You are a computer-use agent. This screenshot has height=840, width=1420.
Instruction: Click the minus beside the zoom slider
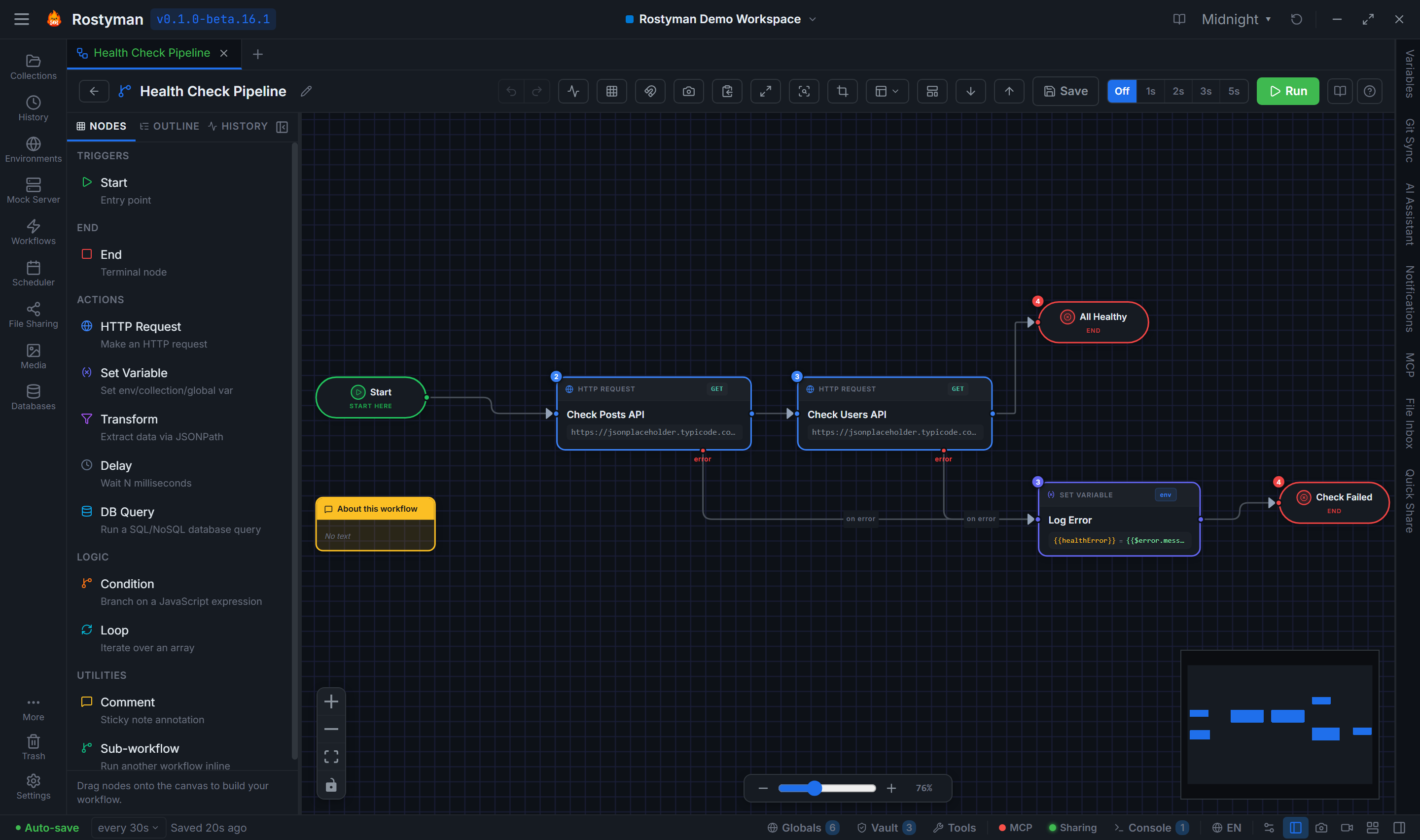(x=763, y=788)
